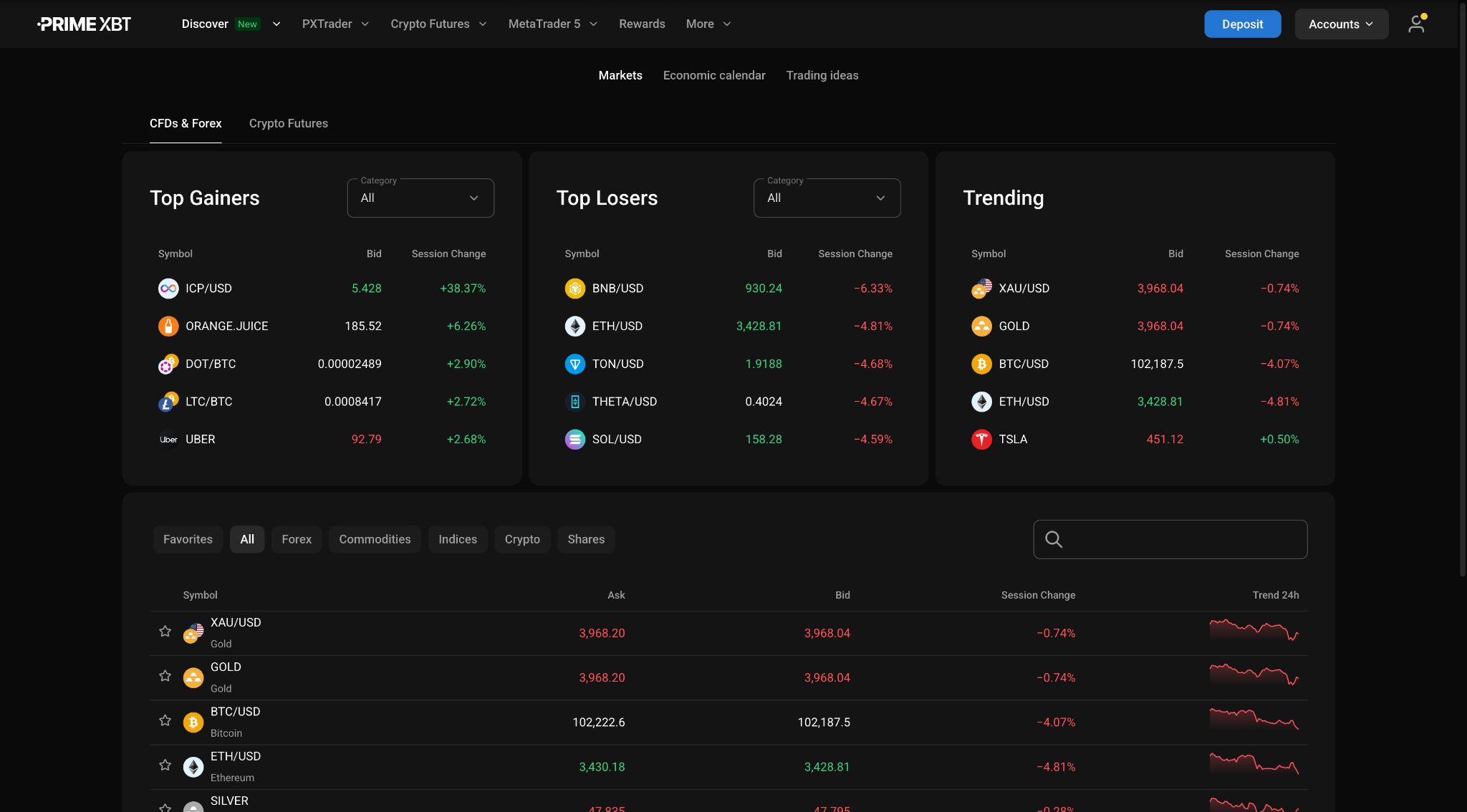Screen dimensions: 1467x812
Task: Click the Solana icon in Top Losers
Action: [574, 440]
